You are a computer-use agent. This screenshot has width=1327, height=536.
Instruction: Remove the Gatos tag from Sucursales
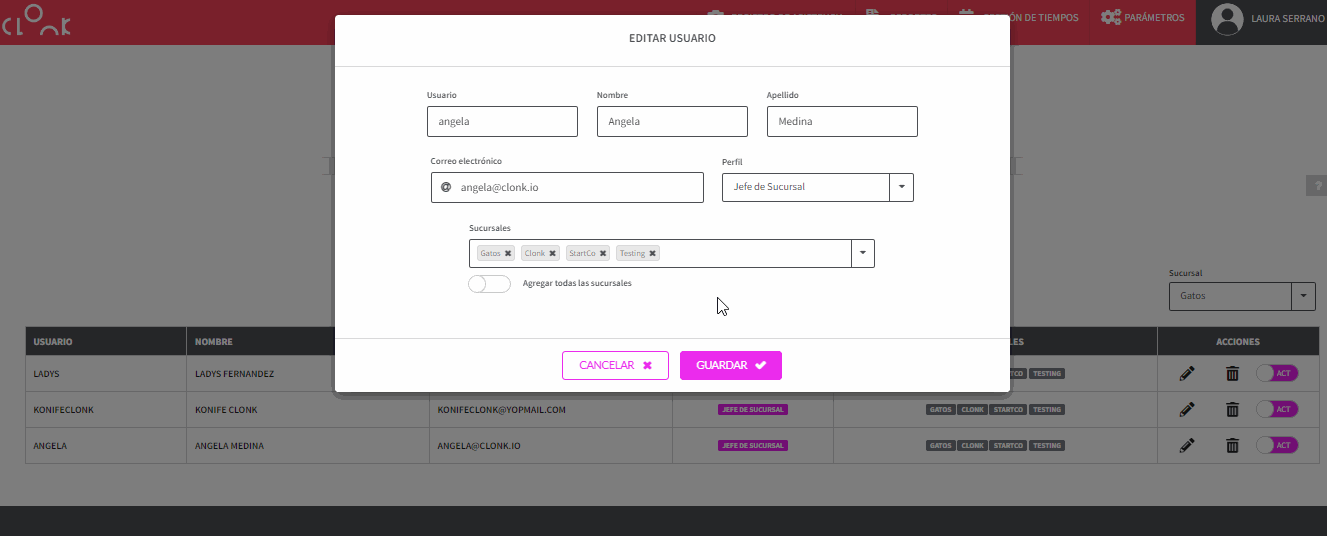point(508,254)
